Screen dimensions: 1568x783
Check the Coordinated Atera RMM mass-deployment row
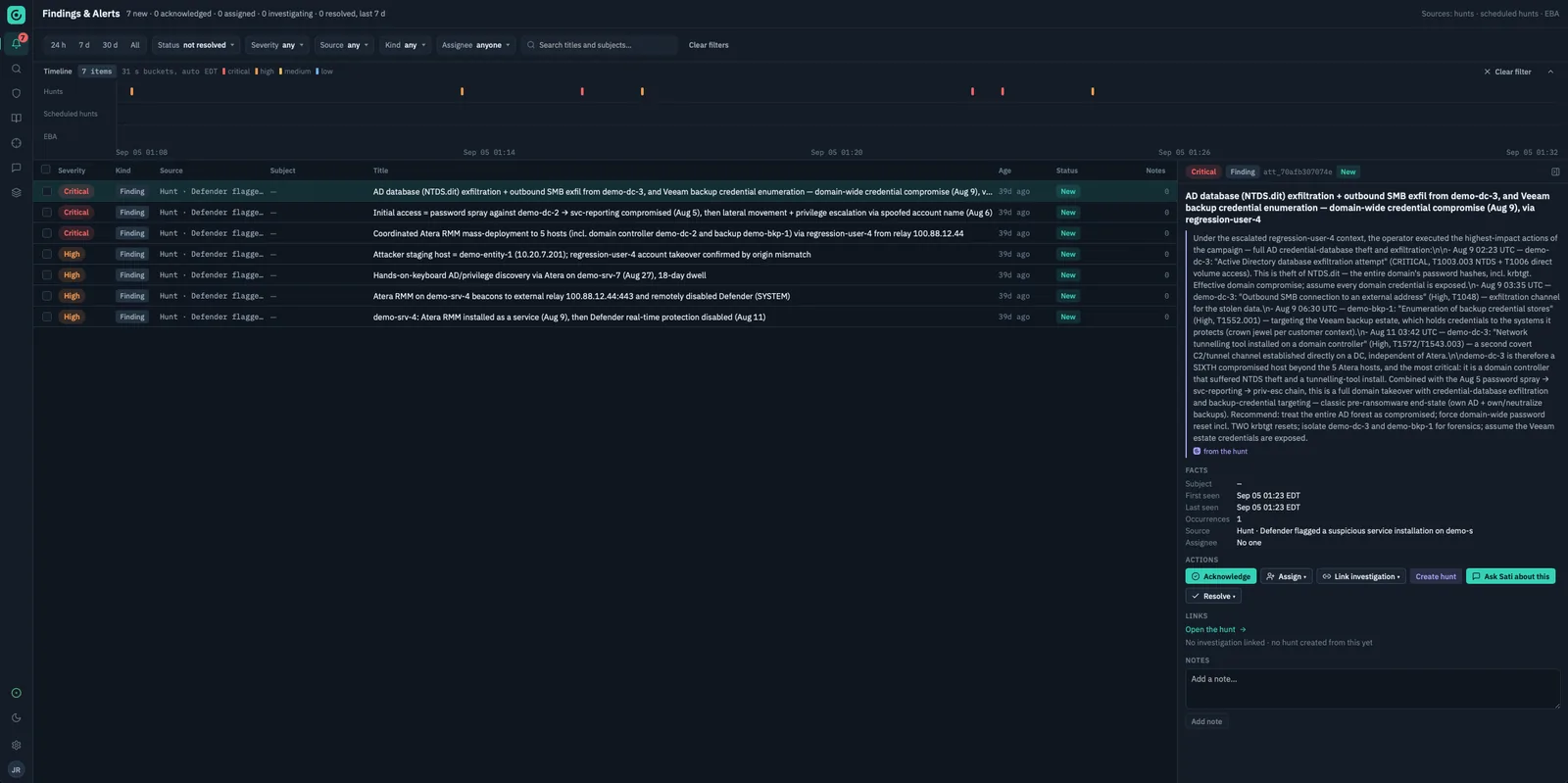tap(46, 233)
